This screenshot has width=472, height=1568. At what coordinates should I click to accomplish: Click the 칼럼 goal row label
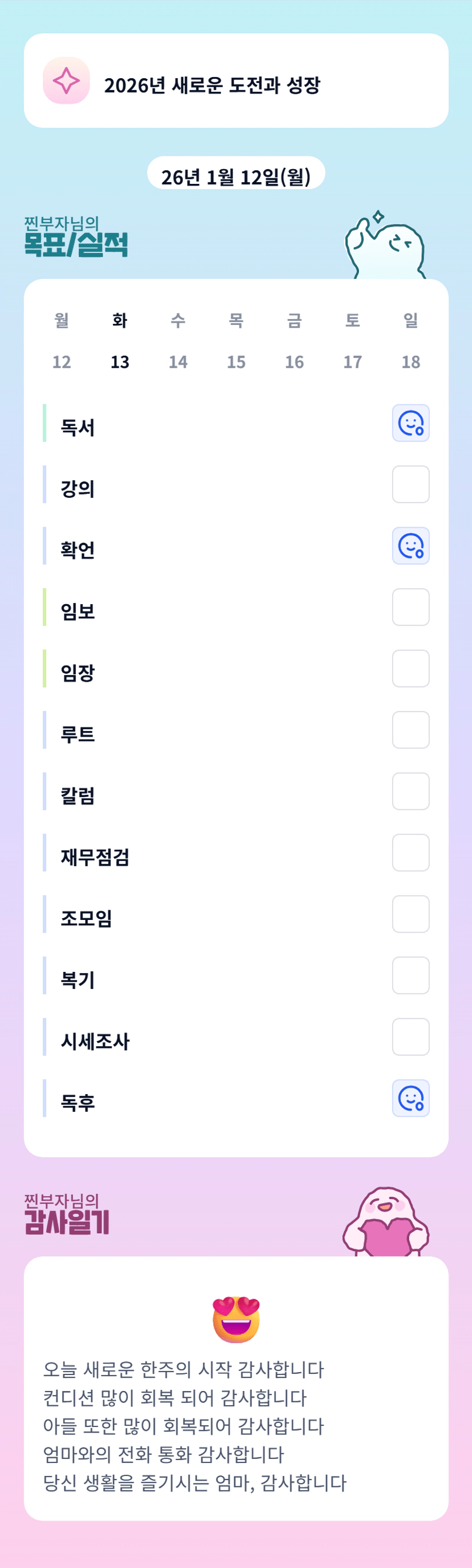[x=78, y=795]
